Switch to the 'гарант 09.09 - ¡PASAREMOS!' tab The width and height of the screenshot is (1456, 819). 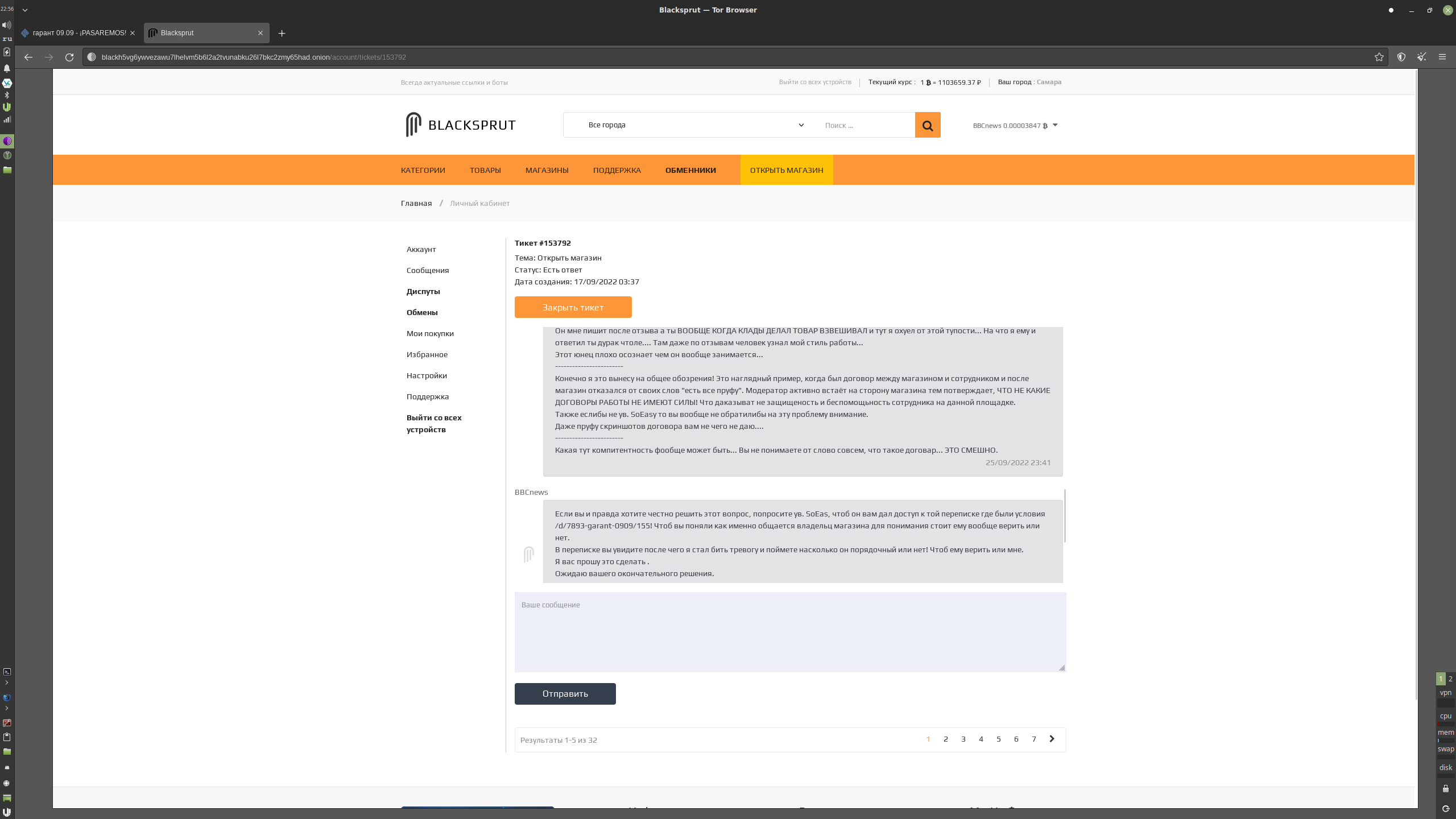78,33
